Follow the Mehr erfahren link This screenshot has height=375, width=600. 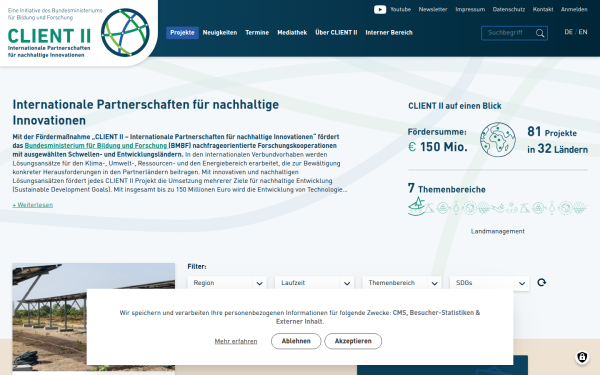click(236, 341)
